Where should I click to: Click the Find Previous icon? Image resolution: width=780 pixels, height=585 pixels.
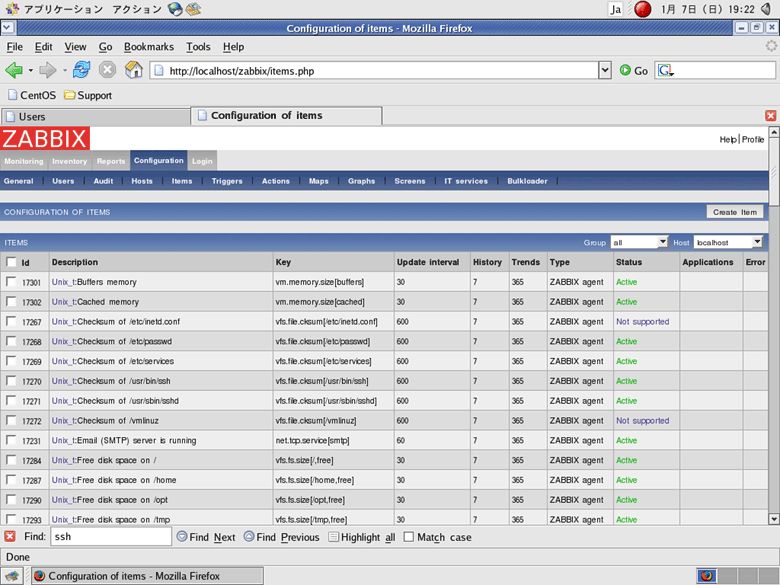click(248, 537)
